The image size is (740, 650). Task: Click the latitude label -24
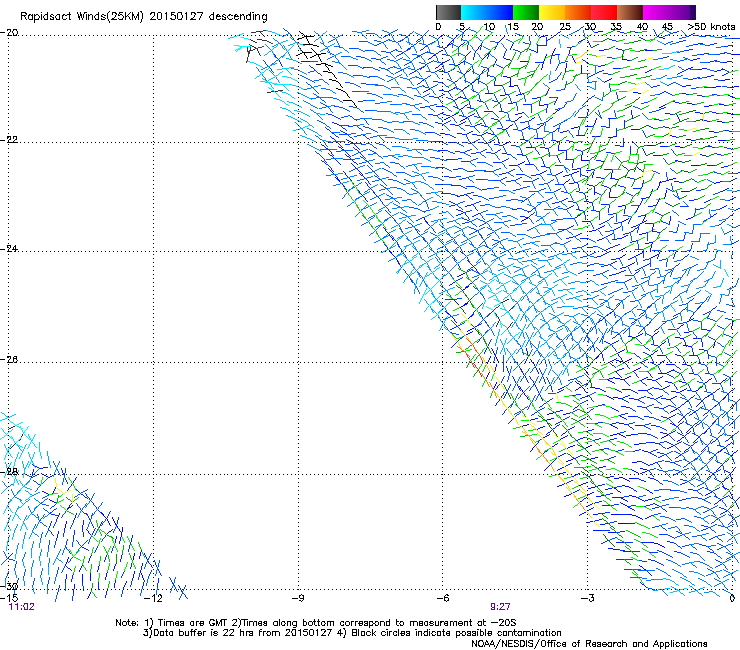[x=10, y=248]
